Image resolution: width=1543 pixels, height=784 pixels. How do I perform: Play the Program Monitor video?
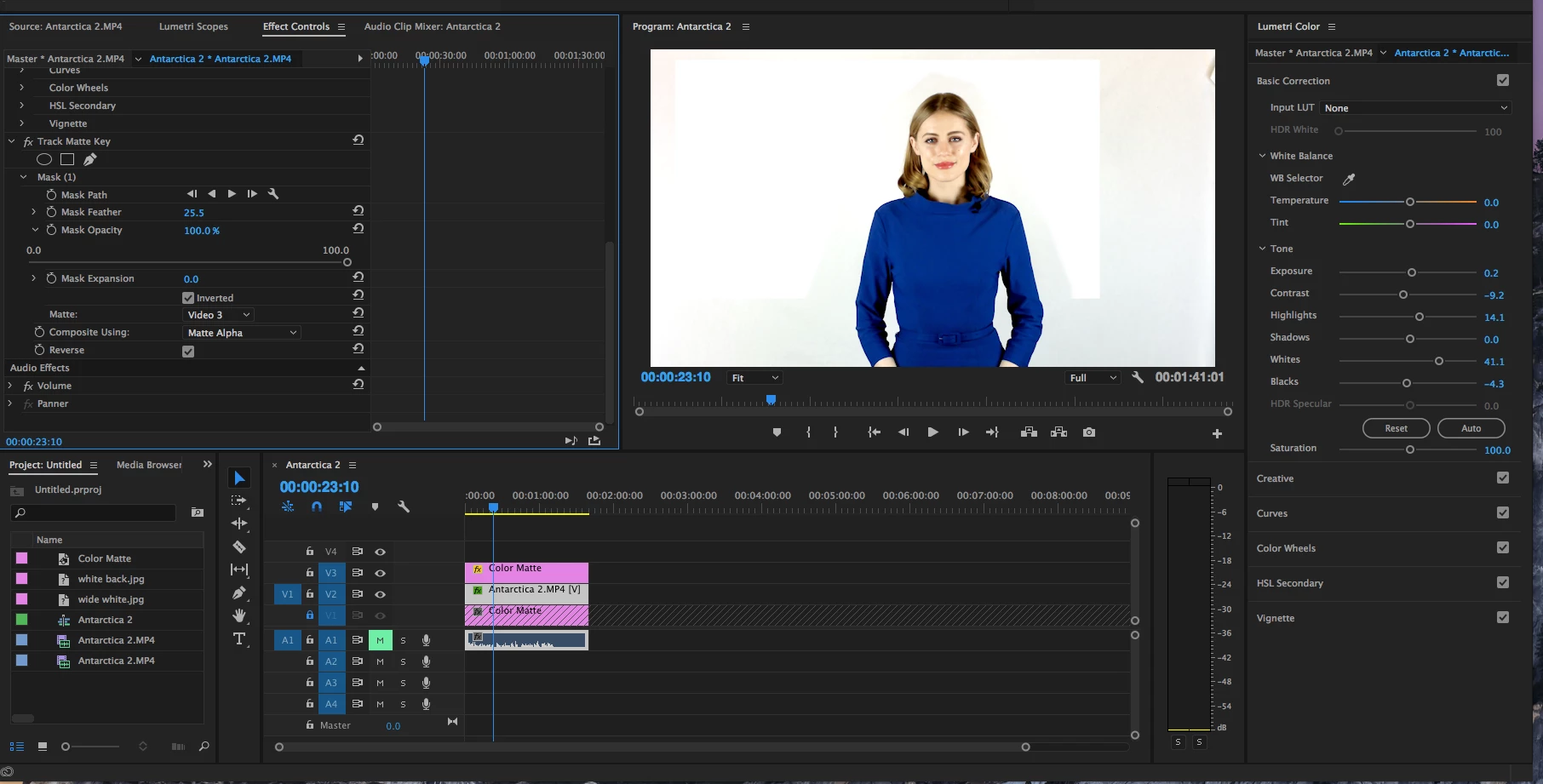932,432
